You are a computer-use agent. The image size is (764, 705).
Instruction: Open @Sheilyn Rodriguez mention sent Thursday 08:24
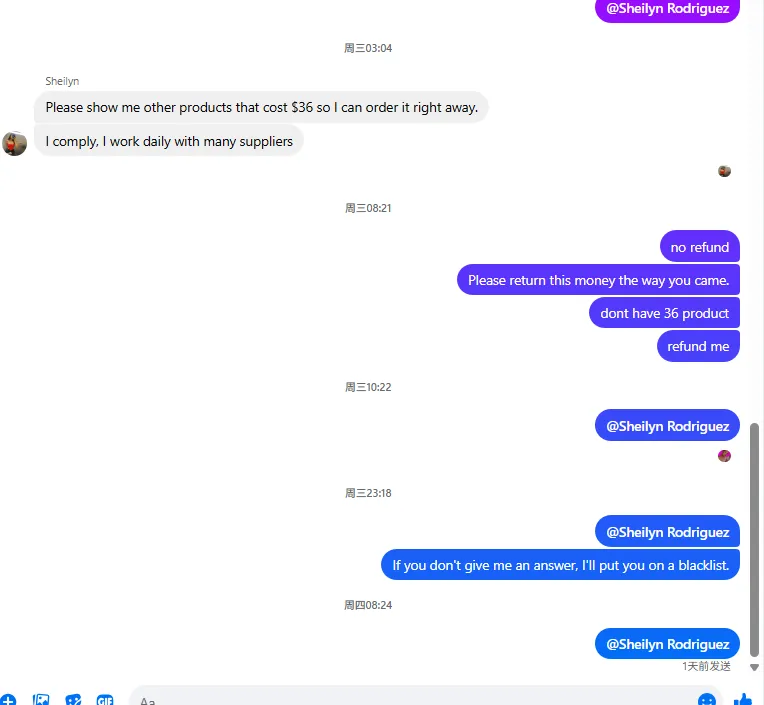coord(667,644)
